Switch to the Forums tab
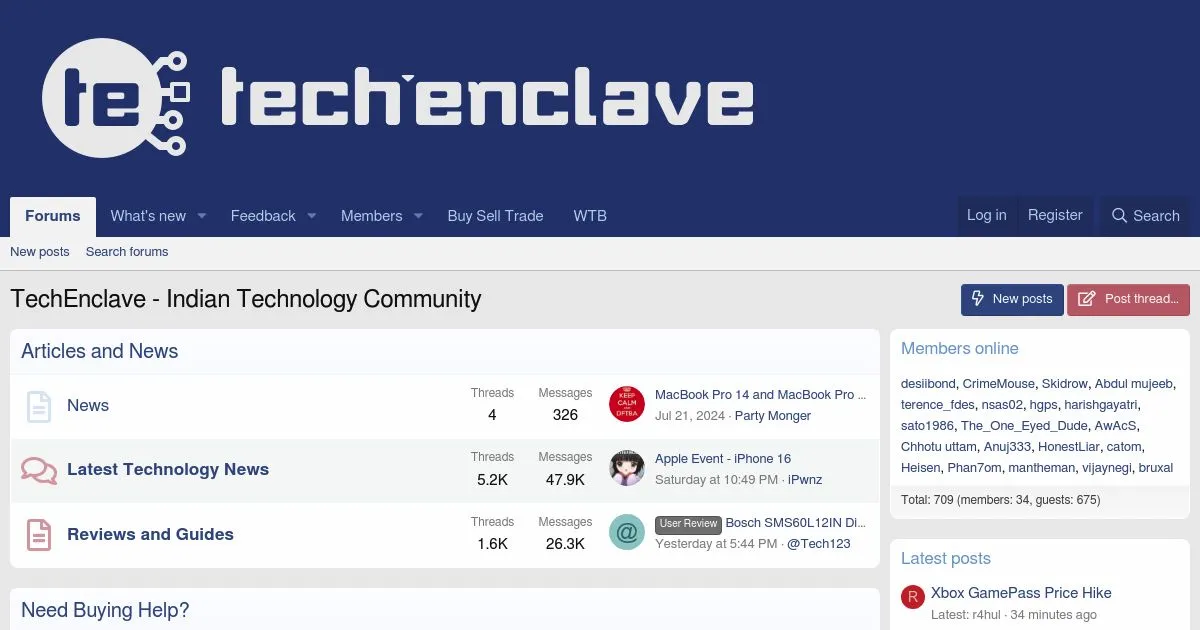The width and height of the screenshot is (1200, 630). [53, 216]
